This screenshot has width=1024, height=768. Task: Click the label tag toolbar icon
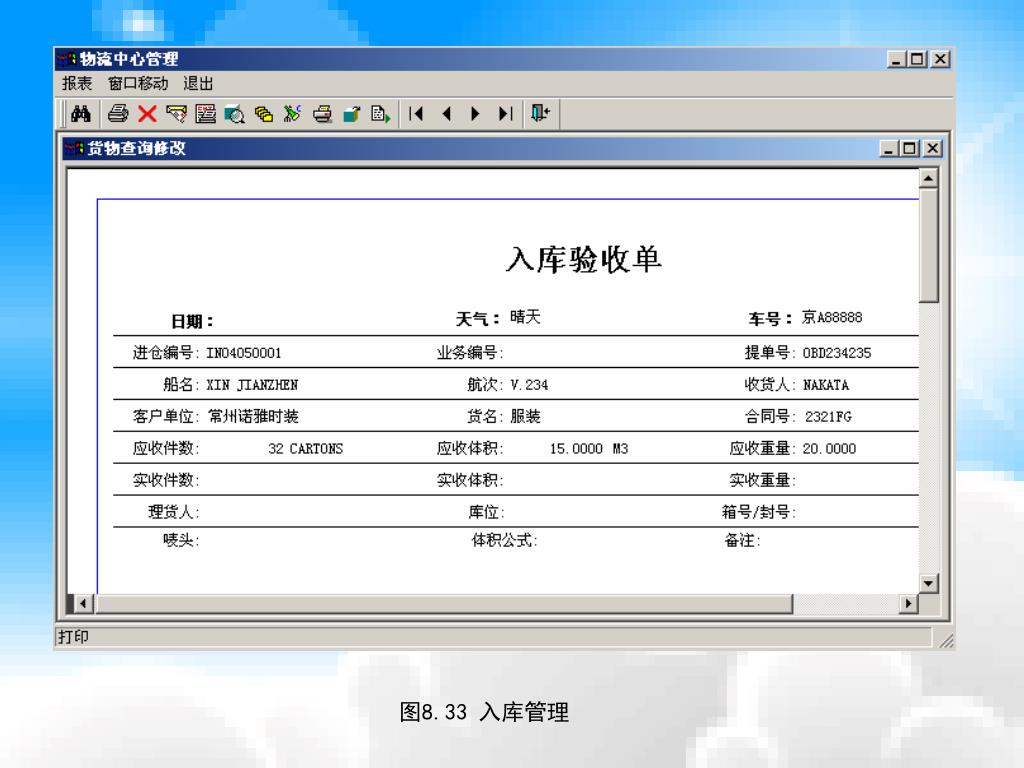point(176,114)
